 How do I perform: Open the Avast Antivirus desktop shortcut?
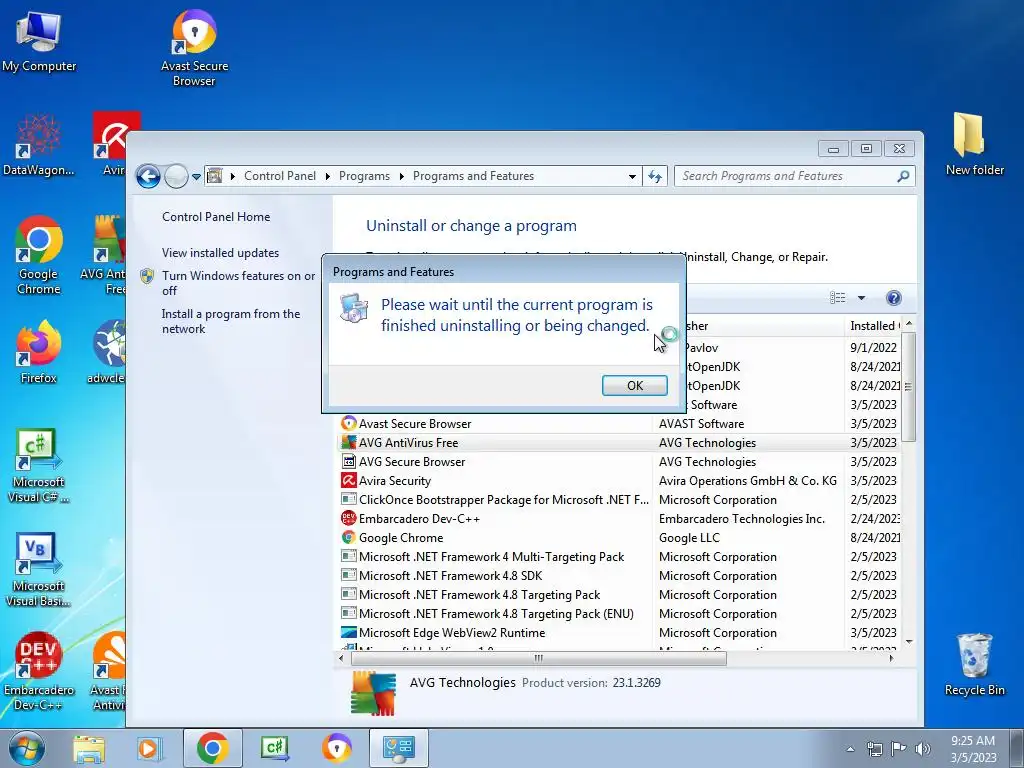click(x=108, y=671)
